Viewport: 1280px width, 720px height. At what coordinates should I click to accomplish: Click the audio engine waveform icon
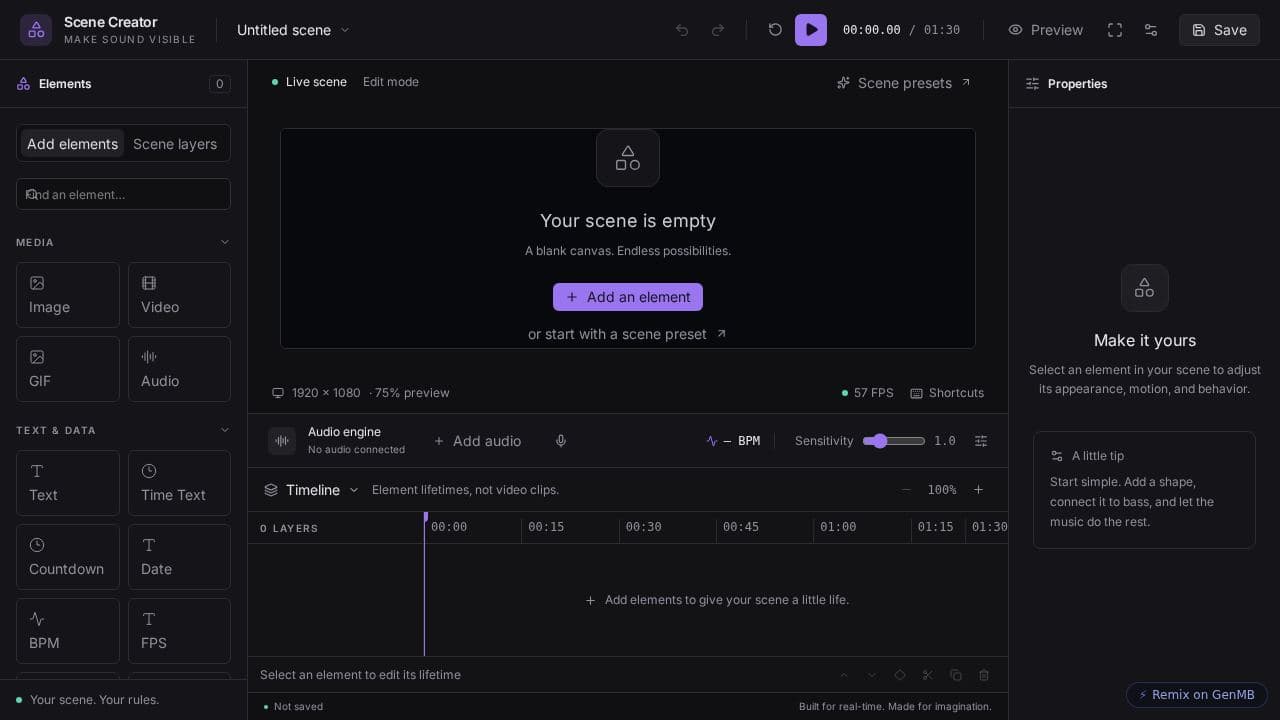[x=282, y=441]
